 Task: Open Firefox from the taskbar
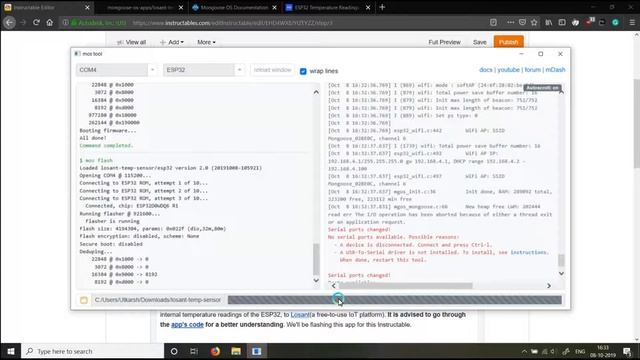pyautogui.click(x=215, y=351)
